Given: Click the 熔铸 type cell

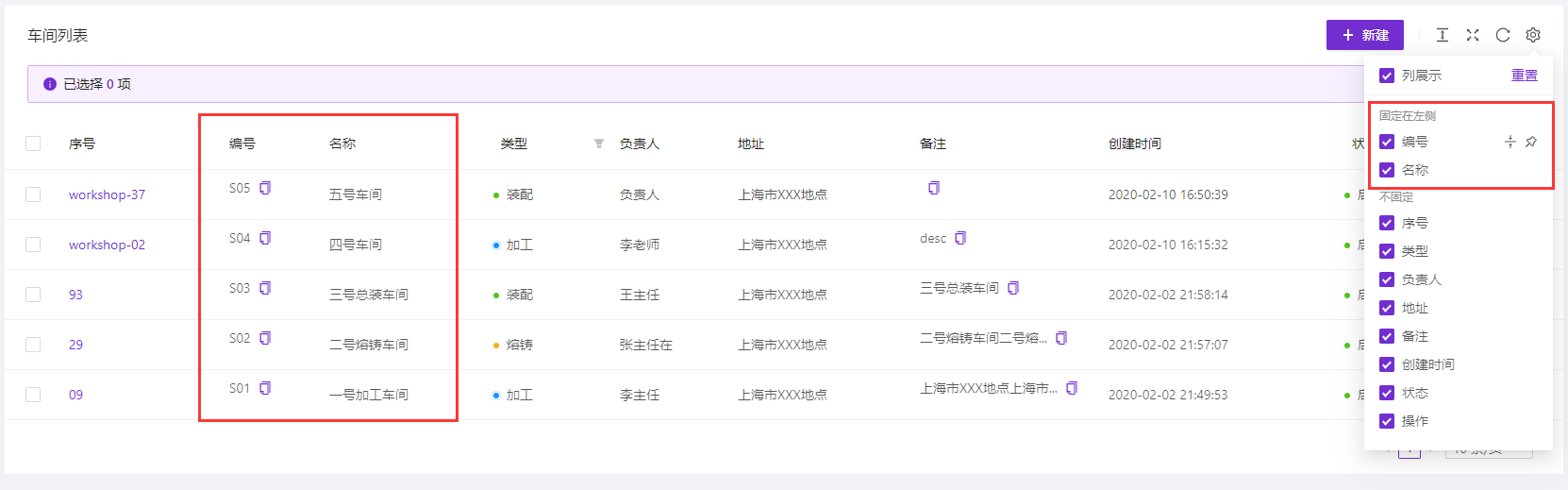Looking at the screenshot, I should pyautogui.click(x=520, y=345).
